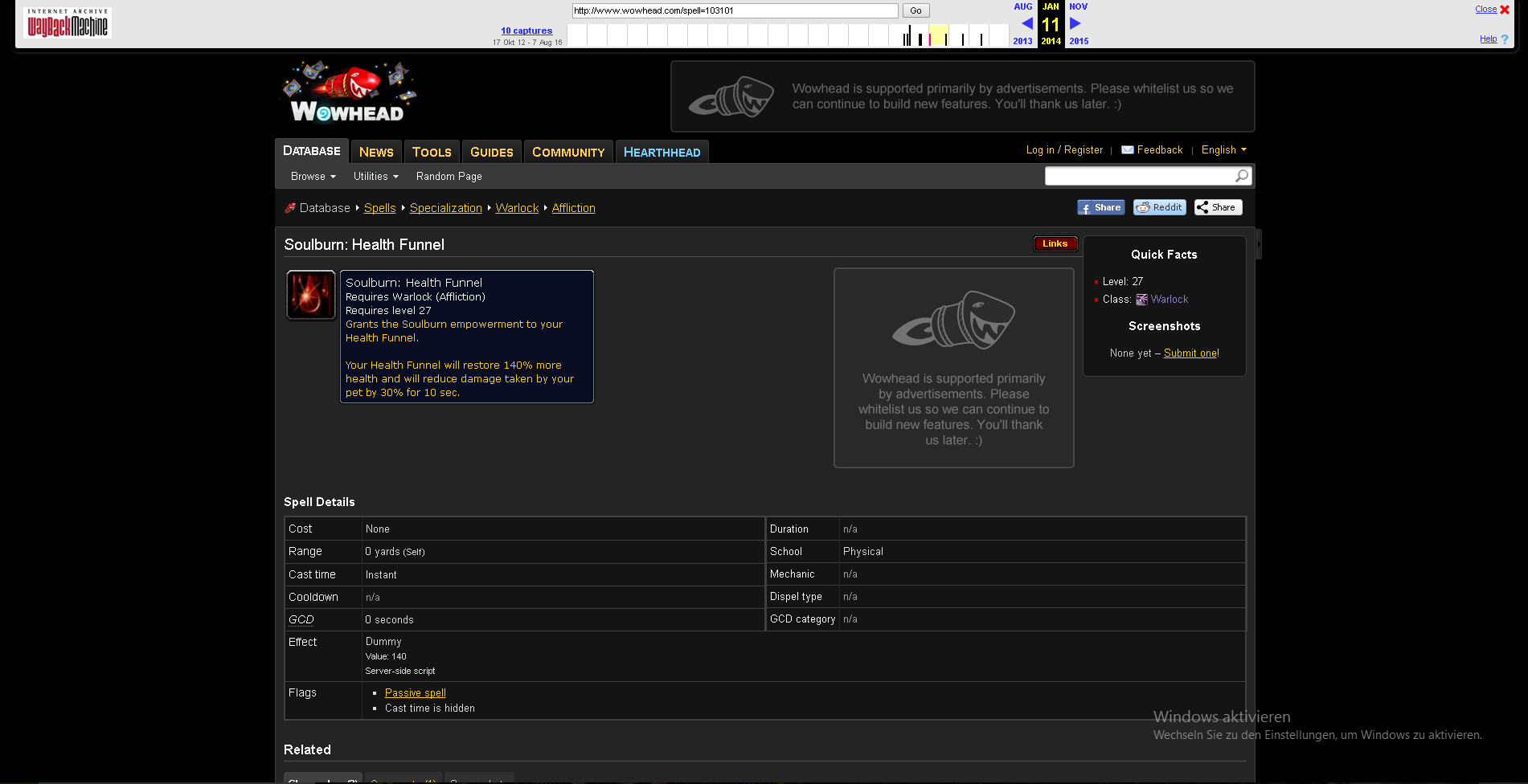Open the Hearthhead tab
1528x784 pixels.
662,152
